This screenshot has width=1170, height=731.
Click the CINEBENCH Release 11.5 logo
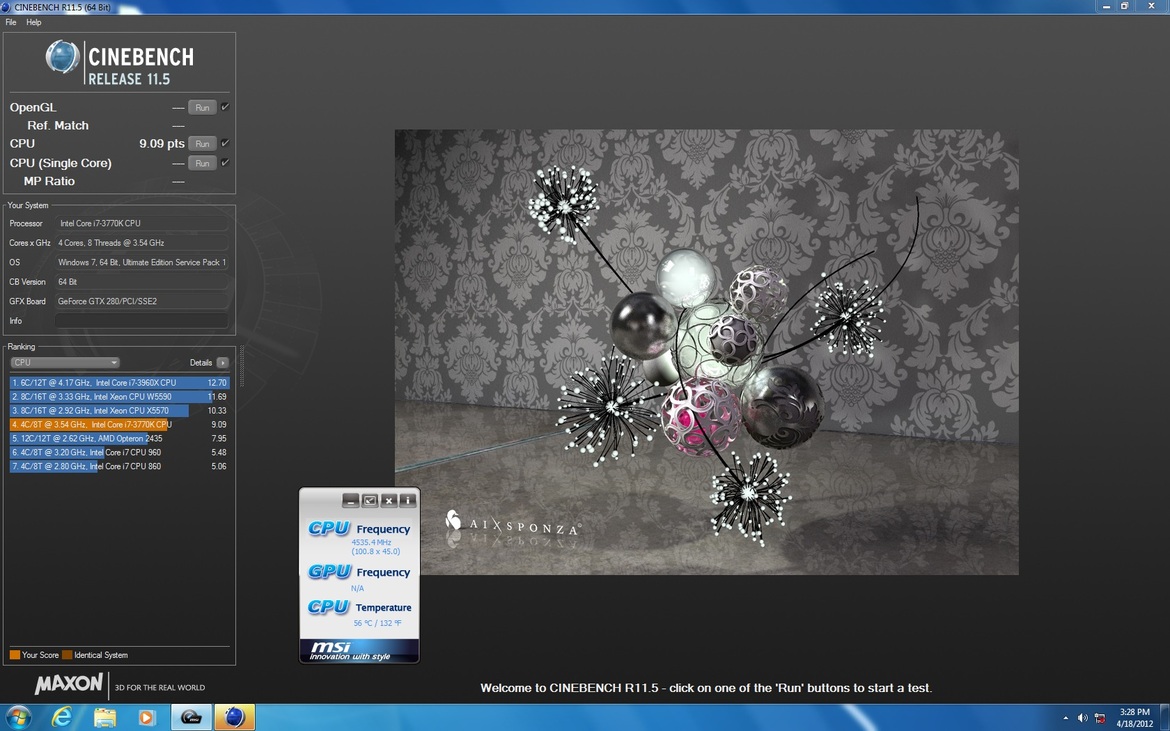(x=119, y=63)
